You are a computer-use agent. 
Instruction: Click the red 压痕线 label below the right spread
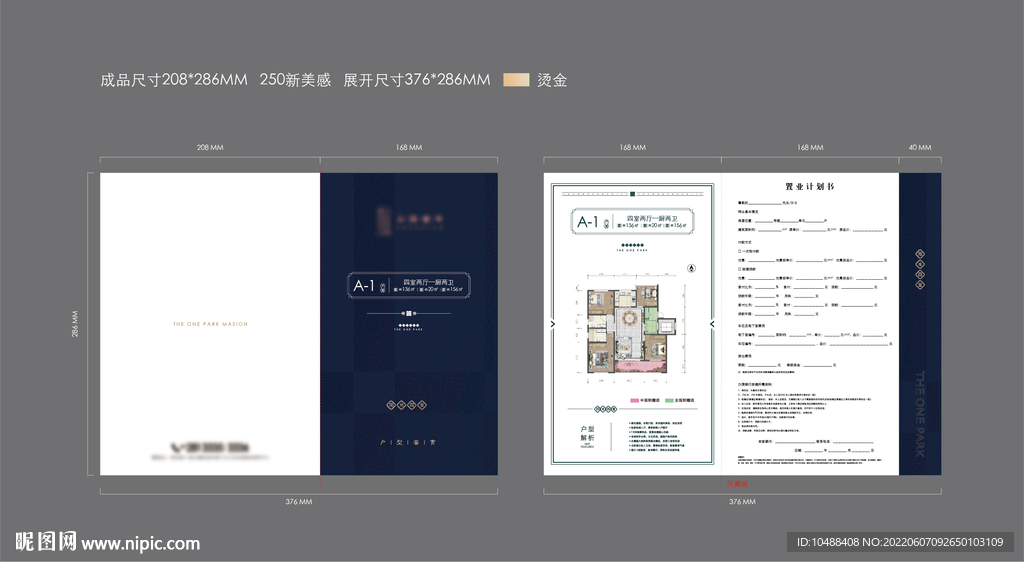737,484
